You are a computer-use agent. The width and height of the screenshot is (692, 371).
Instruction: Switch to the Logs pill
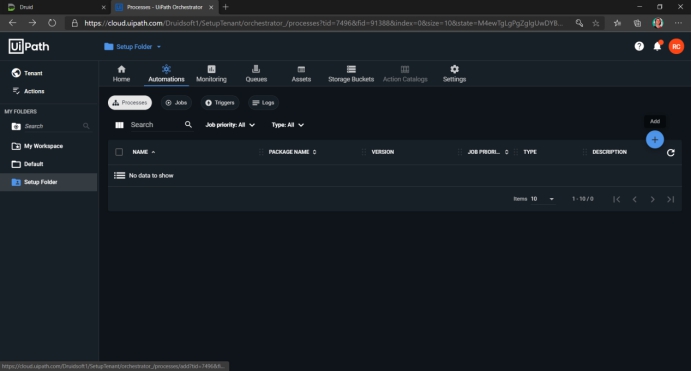pyautogui.click(x=263, y=103)
